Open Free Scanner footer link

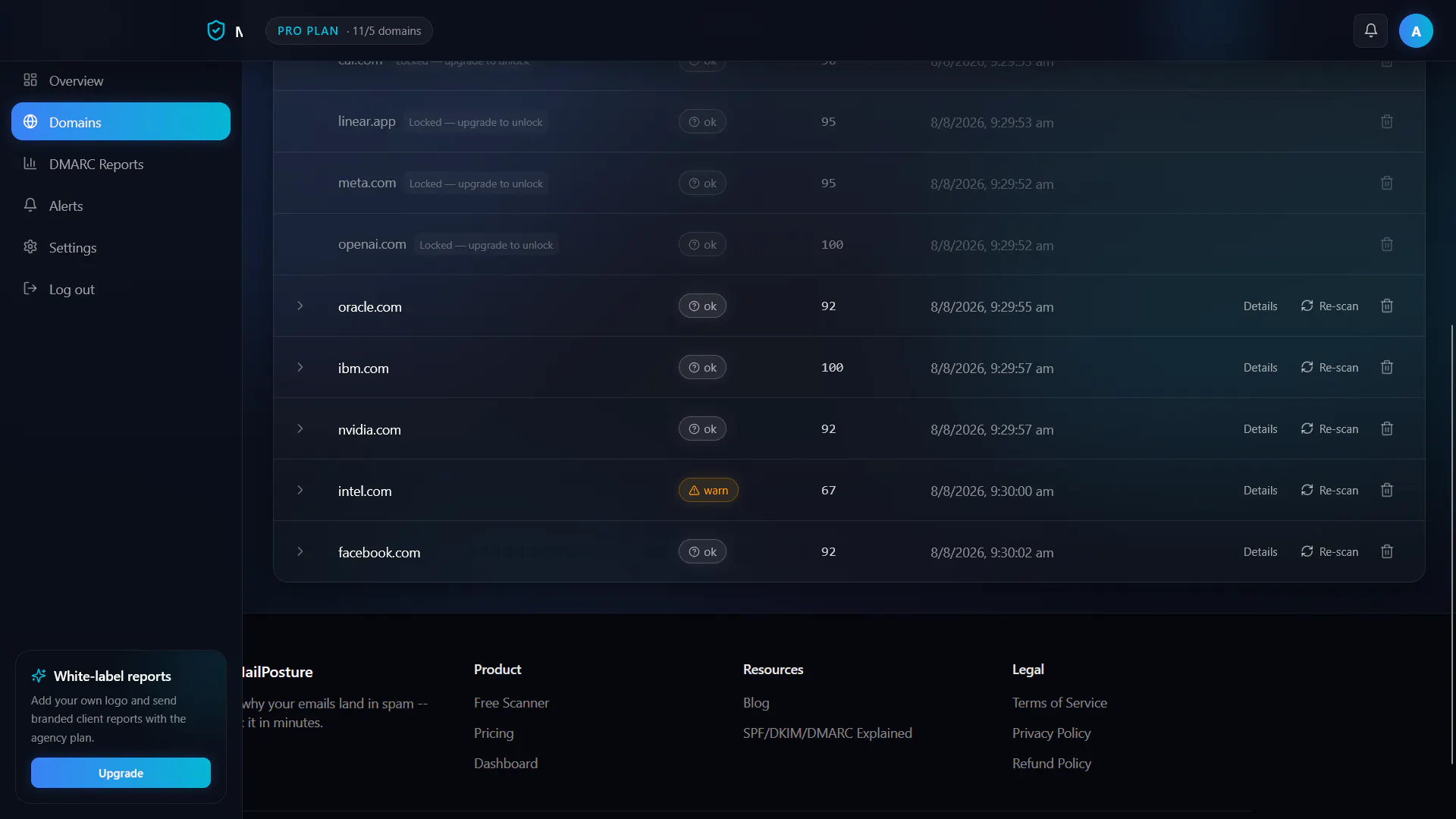click(x=511, y=703)
